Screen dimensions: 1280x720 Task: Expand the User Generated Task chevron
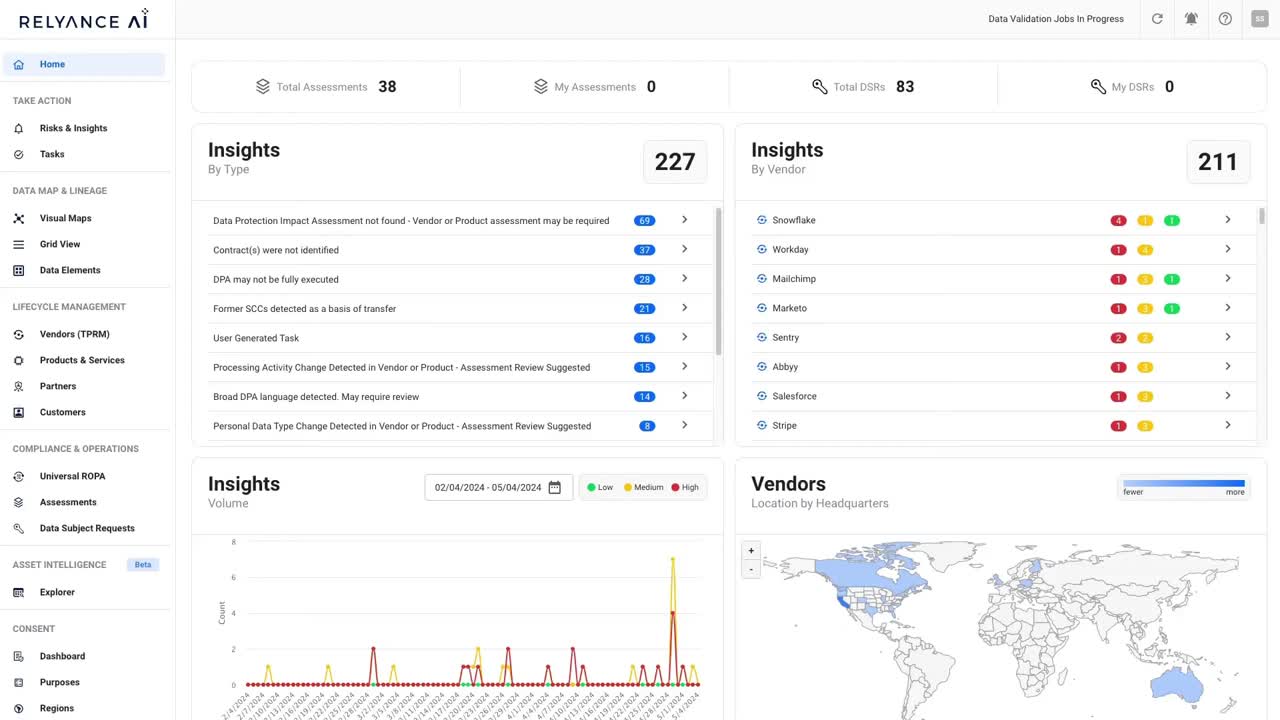click(x=684, y=337)
